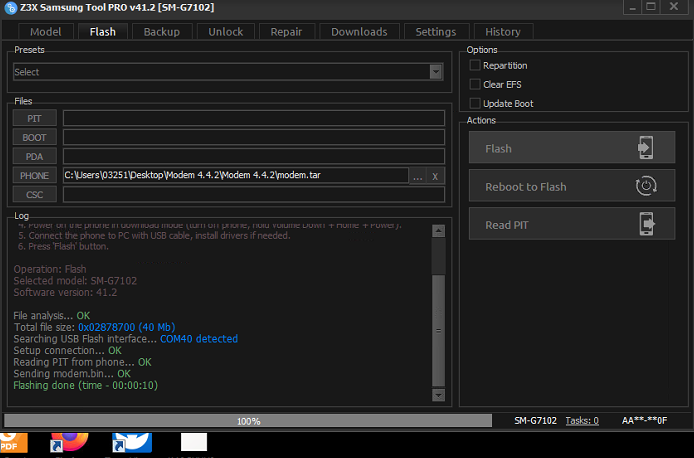Open the PDF app on the taskbar
This screenshot has height=458, width=694.
pyautogui.click(x=14, y=443)
